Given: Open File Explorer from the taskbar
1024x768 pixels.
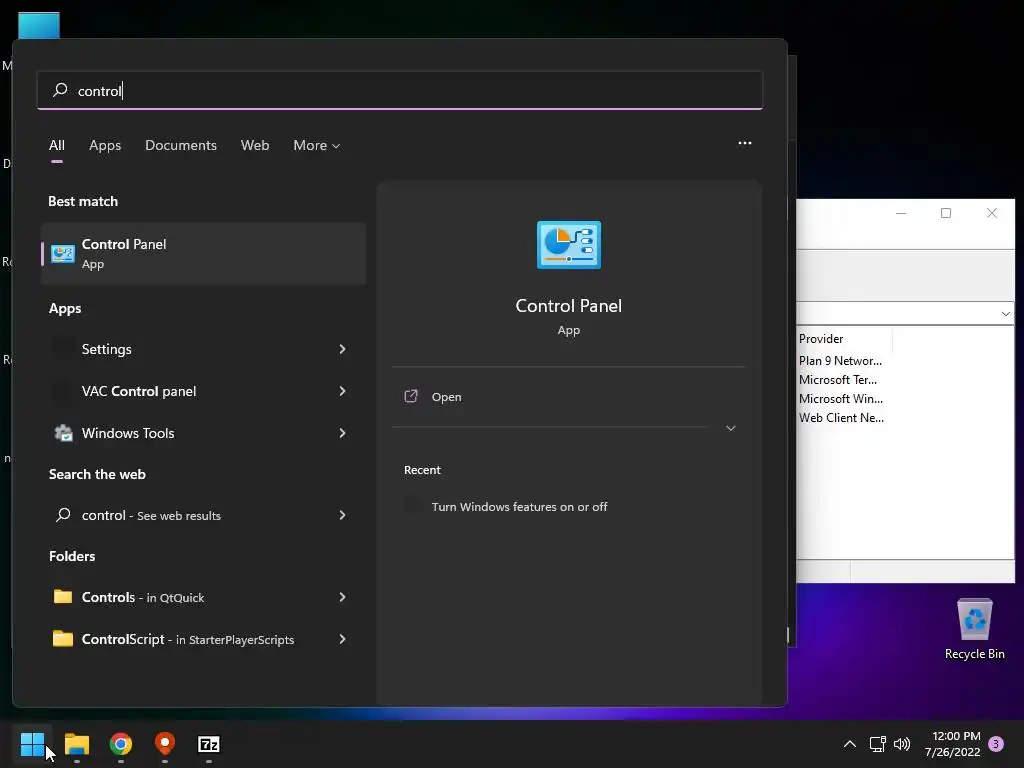Looking at the screenshot, I should click(x=76, y=744).
